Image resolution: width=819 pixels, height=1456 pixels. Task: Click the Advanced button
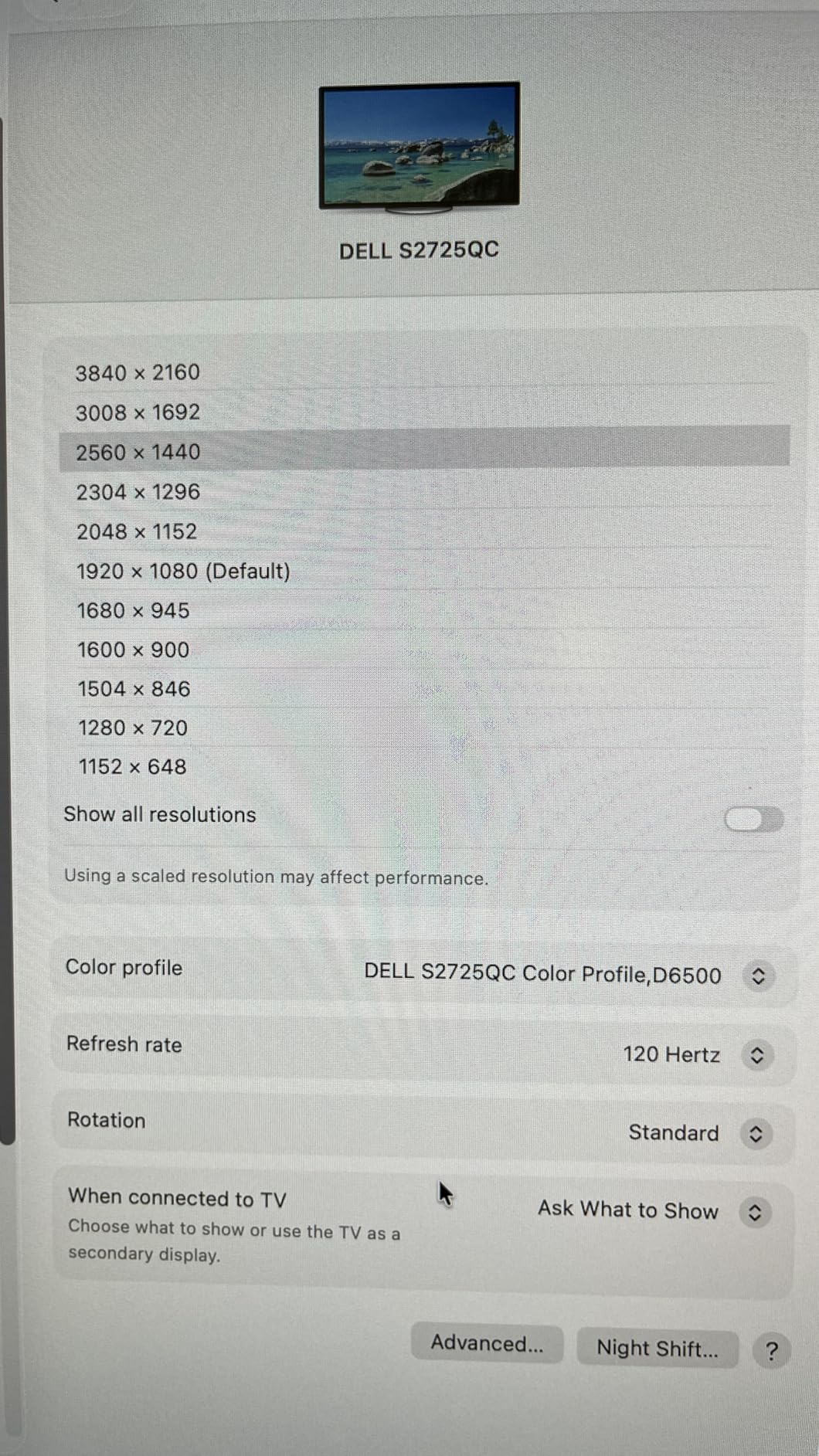click(487, 1344)
